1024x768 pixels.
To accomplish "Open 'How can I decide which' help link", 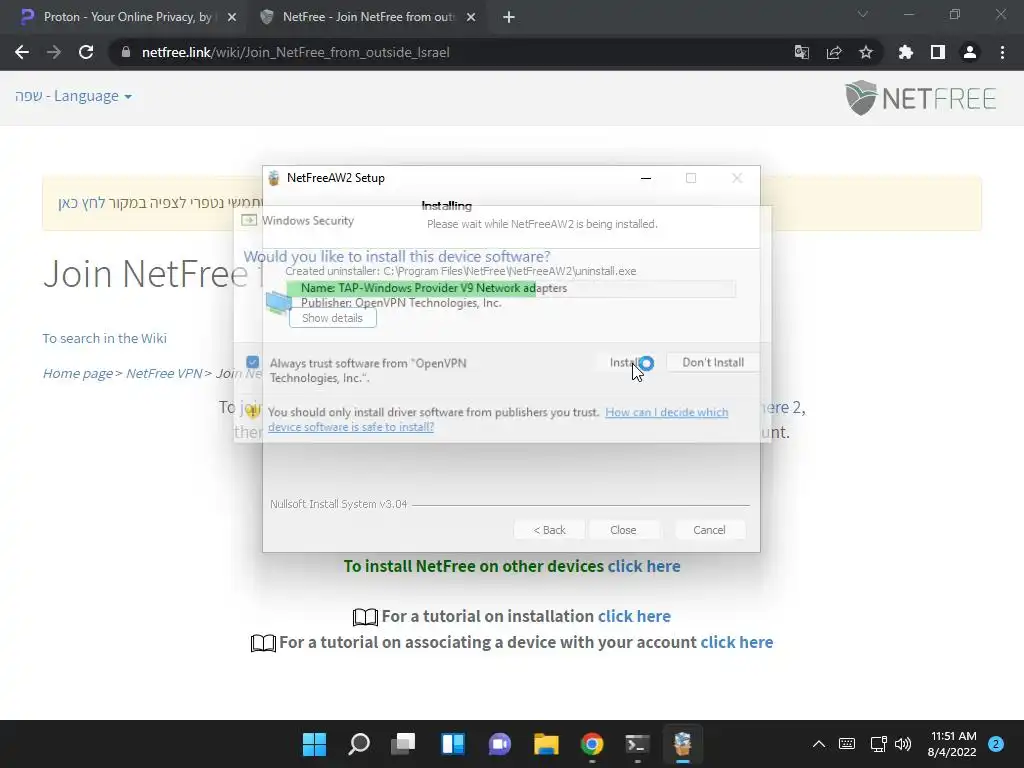I will pos(666,412).
